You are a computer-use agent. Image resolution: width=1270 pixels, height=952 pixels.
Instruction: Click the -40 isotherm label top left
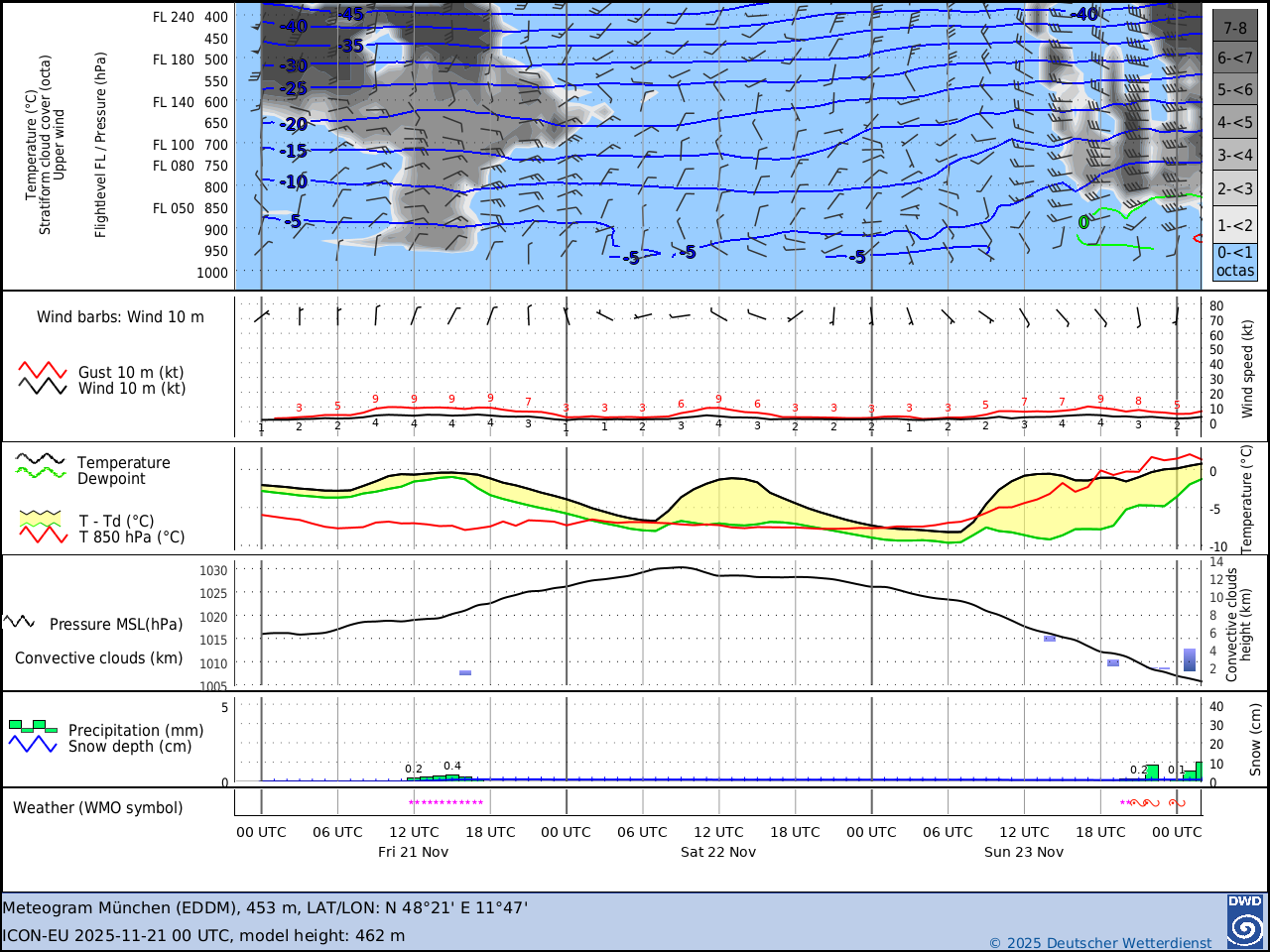point(294,26)
